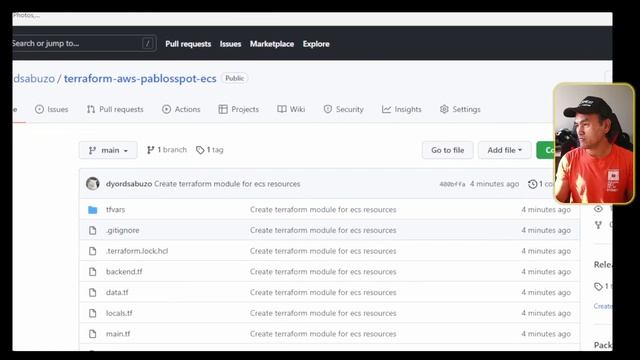Click the presenter webcam overlay
Viewport: 640px width, 360px height.
pyautogui.click(x=594, y=144)
